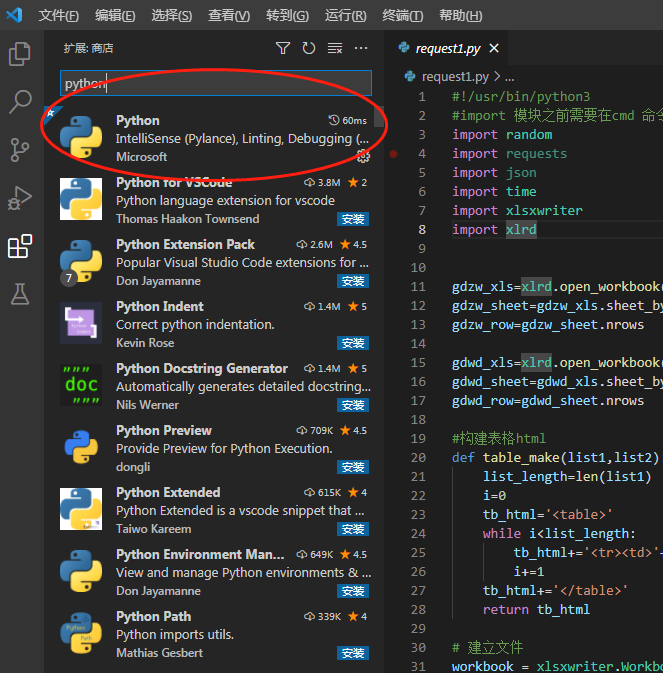663x673 pixels.
Task: Click the Python Docstring Generator doc icon
Action: 81,385
